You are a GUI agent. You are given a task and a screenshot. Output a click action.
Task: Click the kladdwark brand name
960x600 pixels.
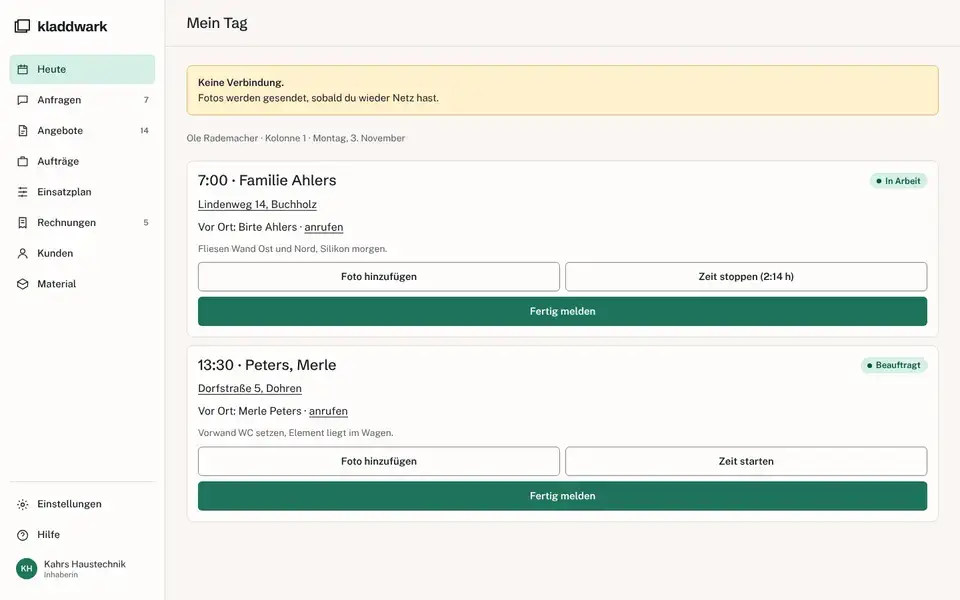point(72,26)
